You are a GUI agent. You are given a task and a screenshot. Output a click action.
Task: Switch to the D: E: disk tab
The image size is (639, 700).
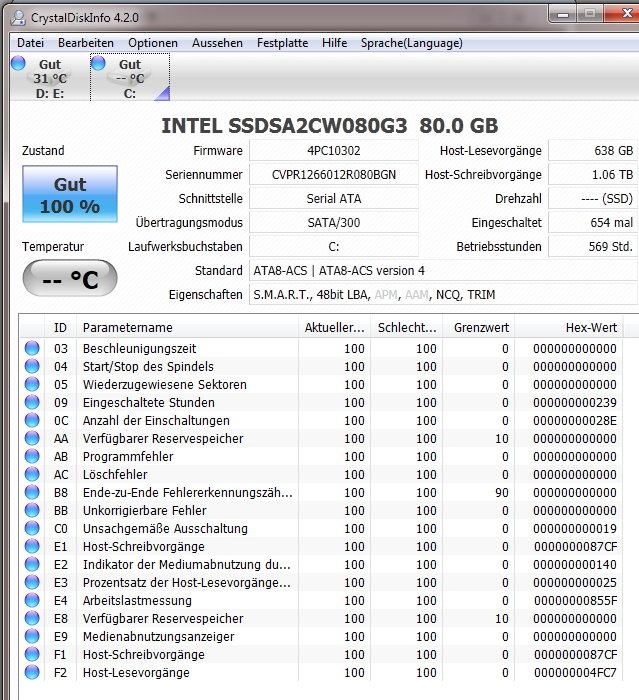50,78
